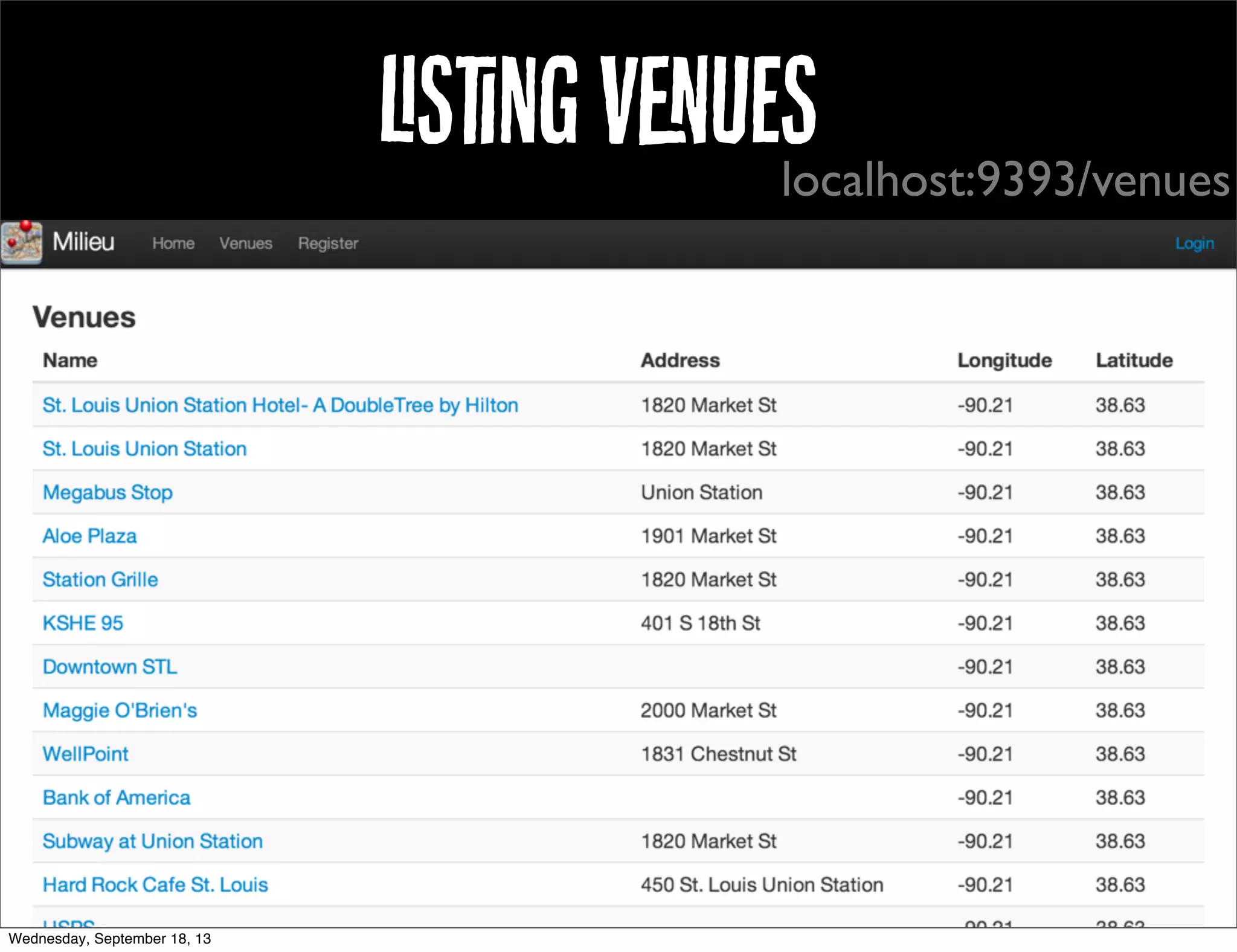Select longitude -90.21 in the KSHE 95 row
Image resolution: width=1237 pixels, height=952 pixels.
(x=985, y=623)
